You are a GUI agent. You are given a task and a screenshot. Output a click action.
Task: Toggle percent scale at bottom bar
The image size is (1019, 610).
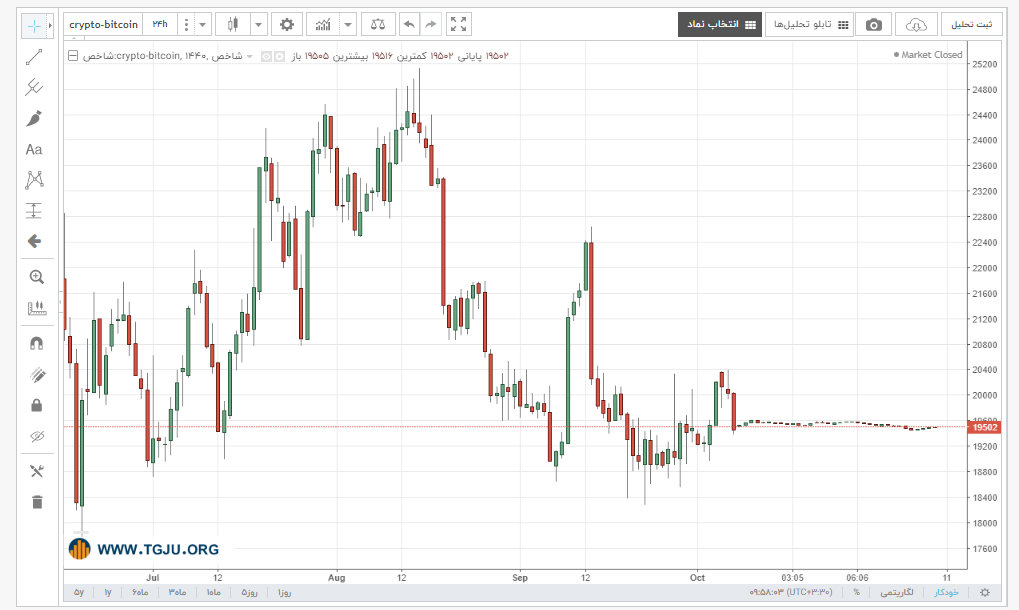(x=857, y=592)
